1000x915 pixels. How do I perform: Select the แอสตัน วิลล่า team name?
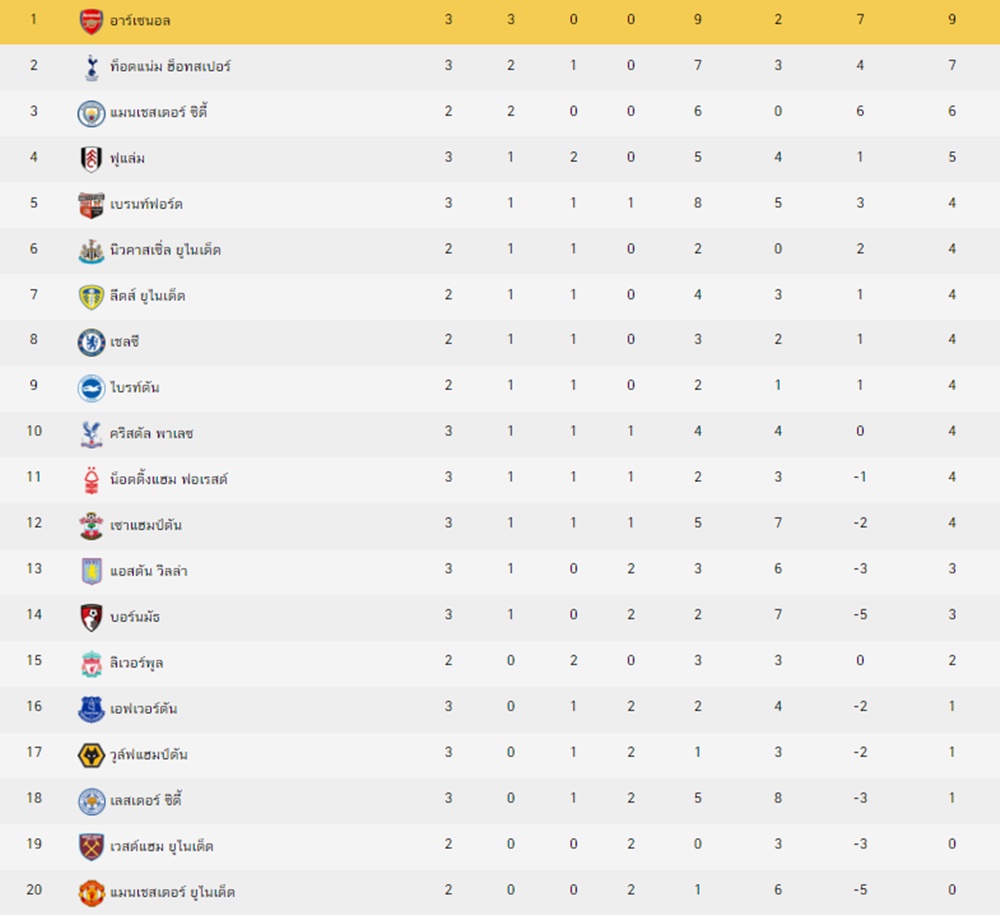(149, 571)
